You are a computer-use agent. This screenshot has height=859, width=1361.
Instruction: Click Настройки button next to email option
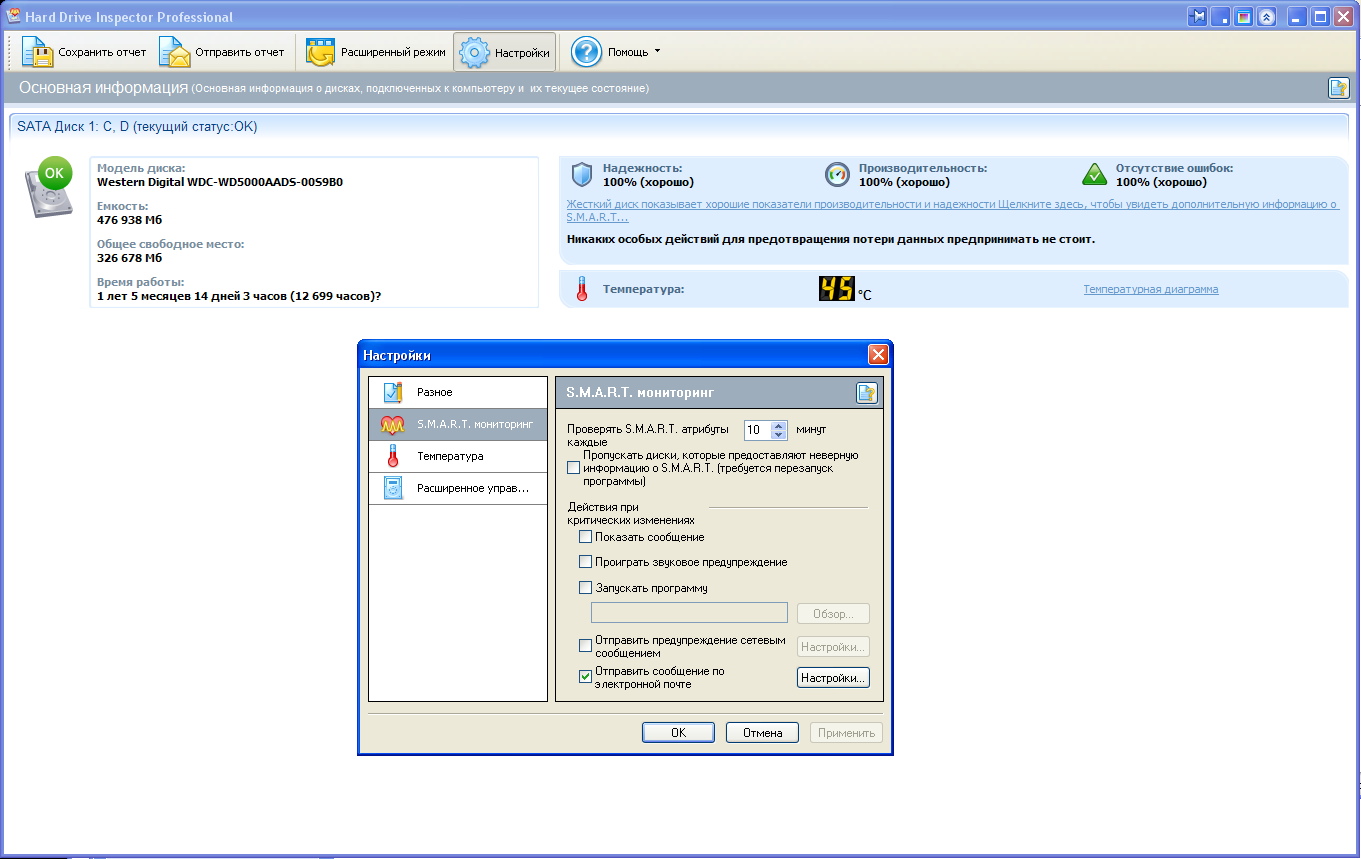[833, 678]
